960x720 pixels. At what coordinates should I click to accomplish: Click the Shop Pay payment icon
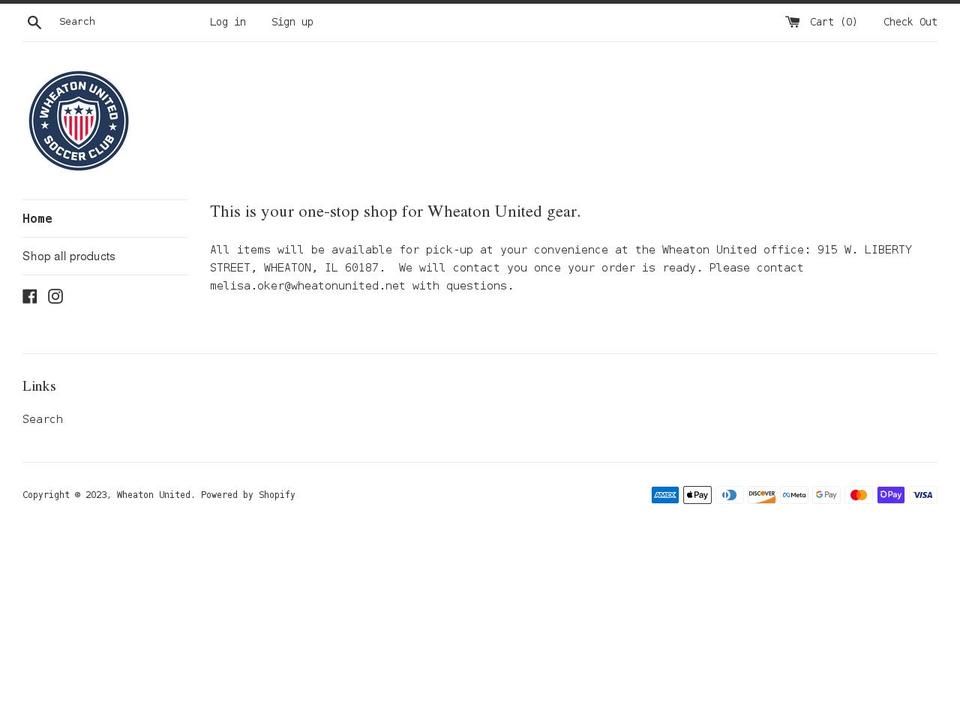pyautogui.click(x=891, y=495)
